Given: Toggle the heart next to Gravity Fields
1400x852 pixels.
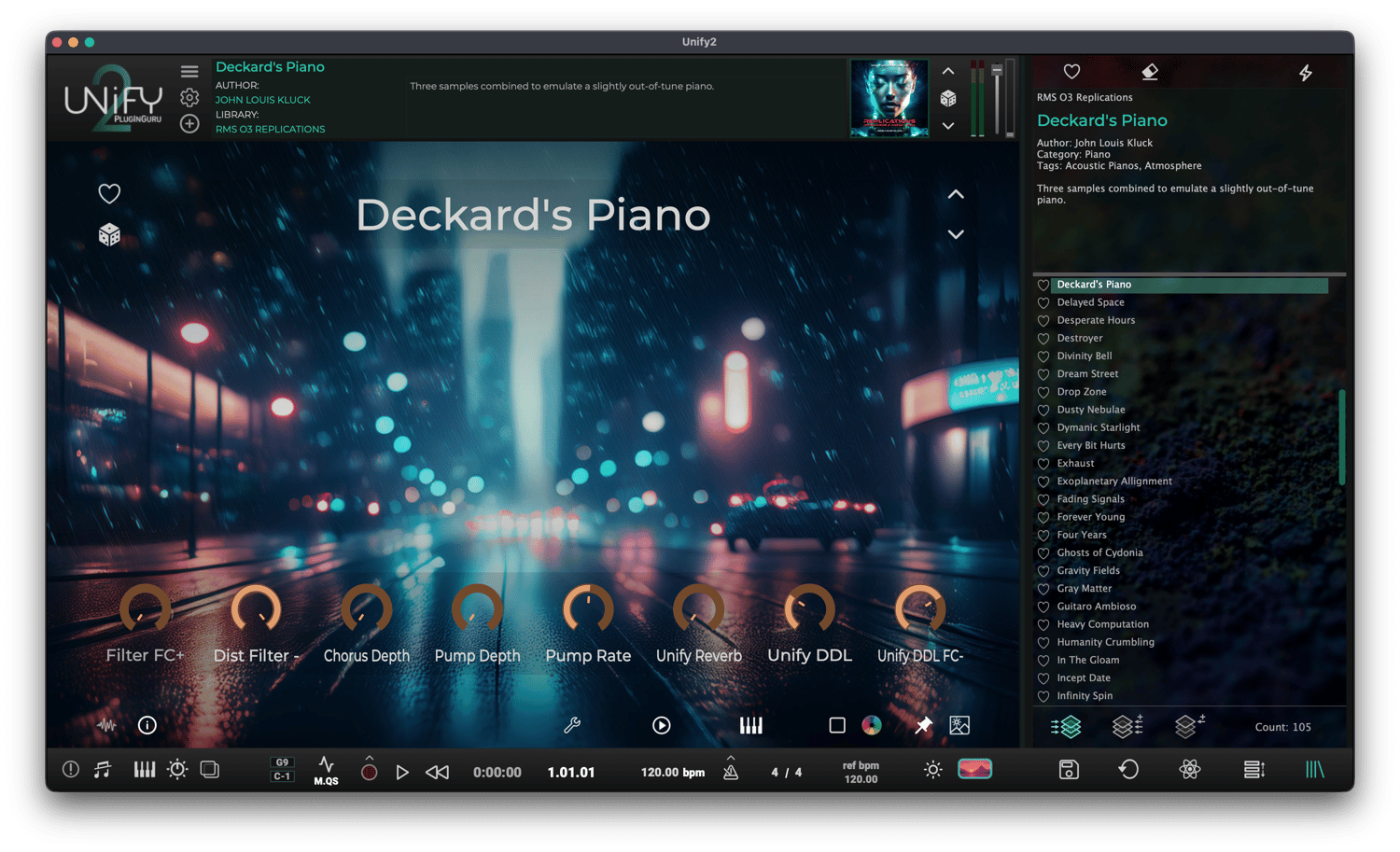Looking at the screenshot, I should (1043, 571).
